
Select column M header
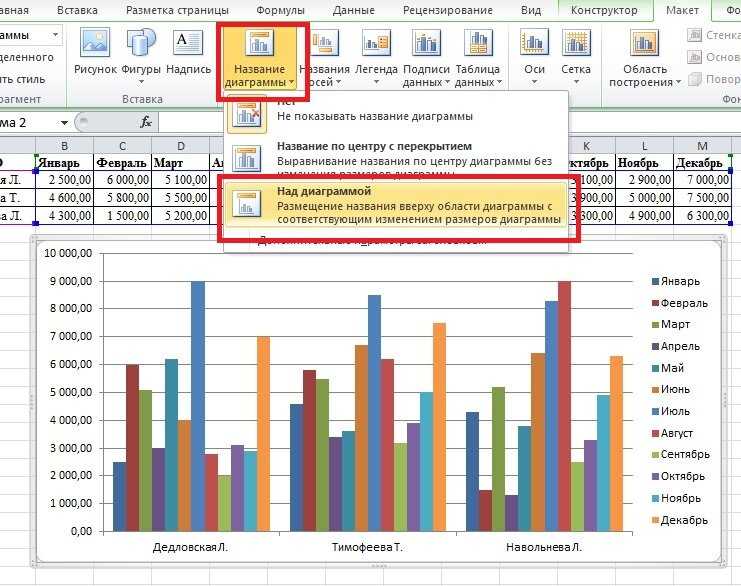coord(702,146)
